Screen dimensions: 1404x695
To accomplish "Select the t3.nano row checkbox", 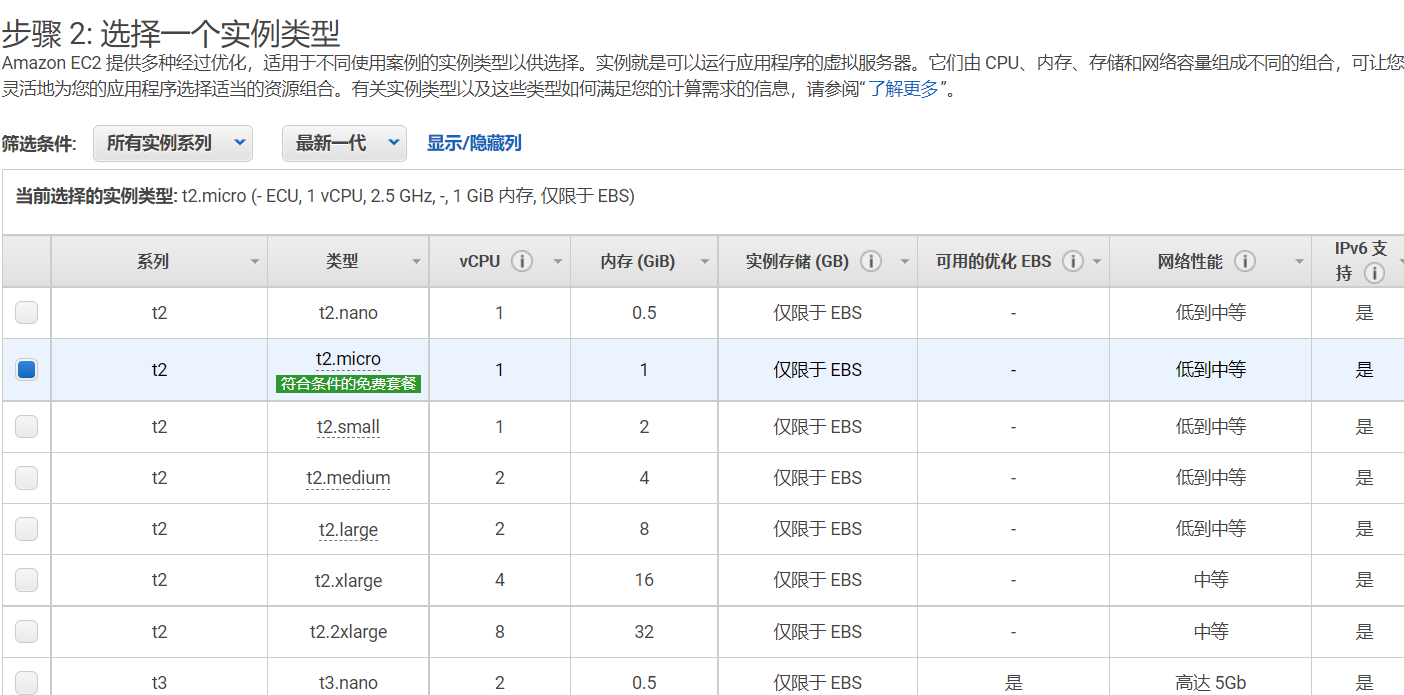I will [26, 683].
